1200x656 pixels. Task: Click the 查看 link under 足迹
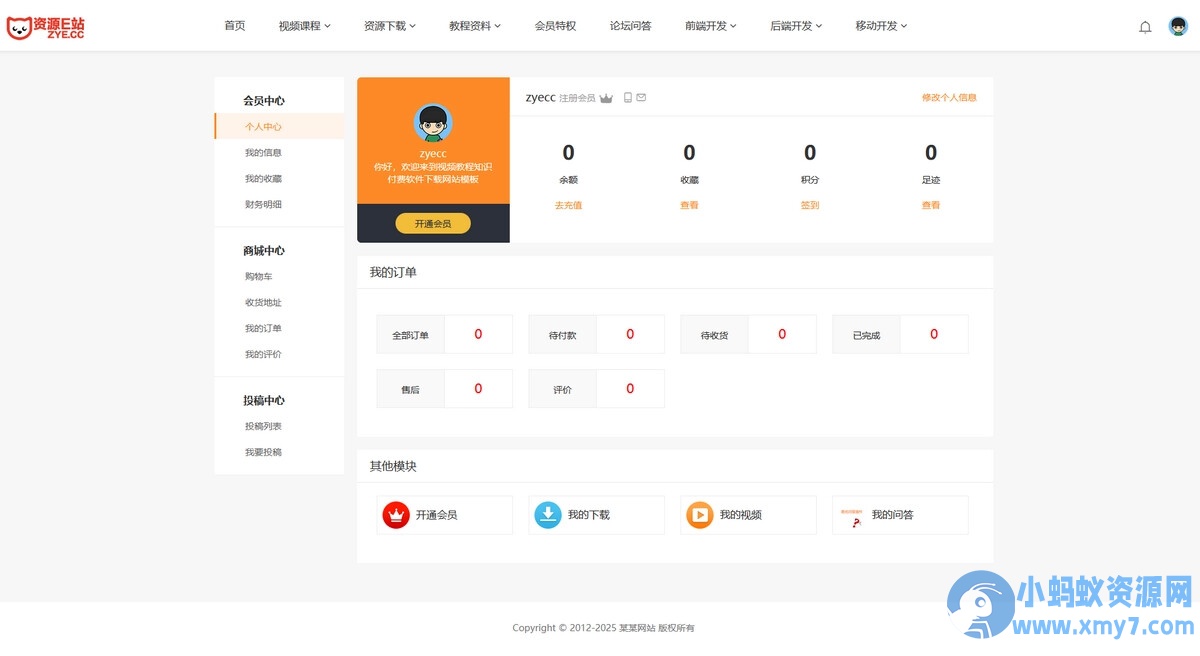pyautogui.click(x=931, y=205)
